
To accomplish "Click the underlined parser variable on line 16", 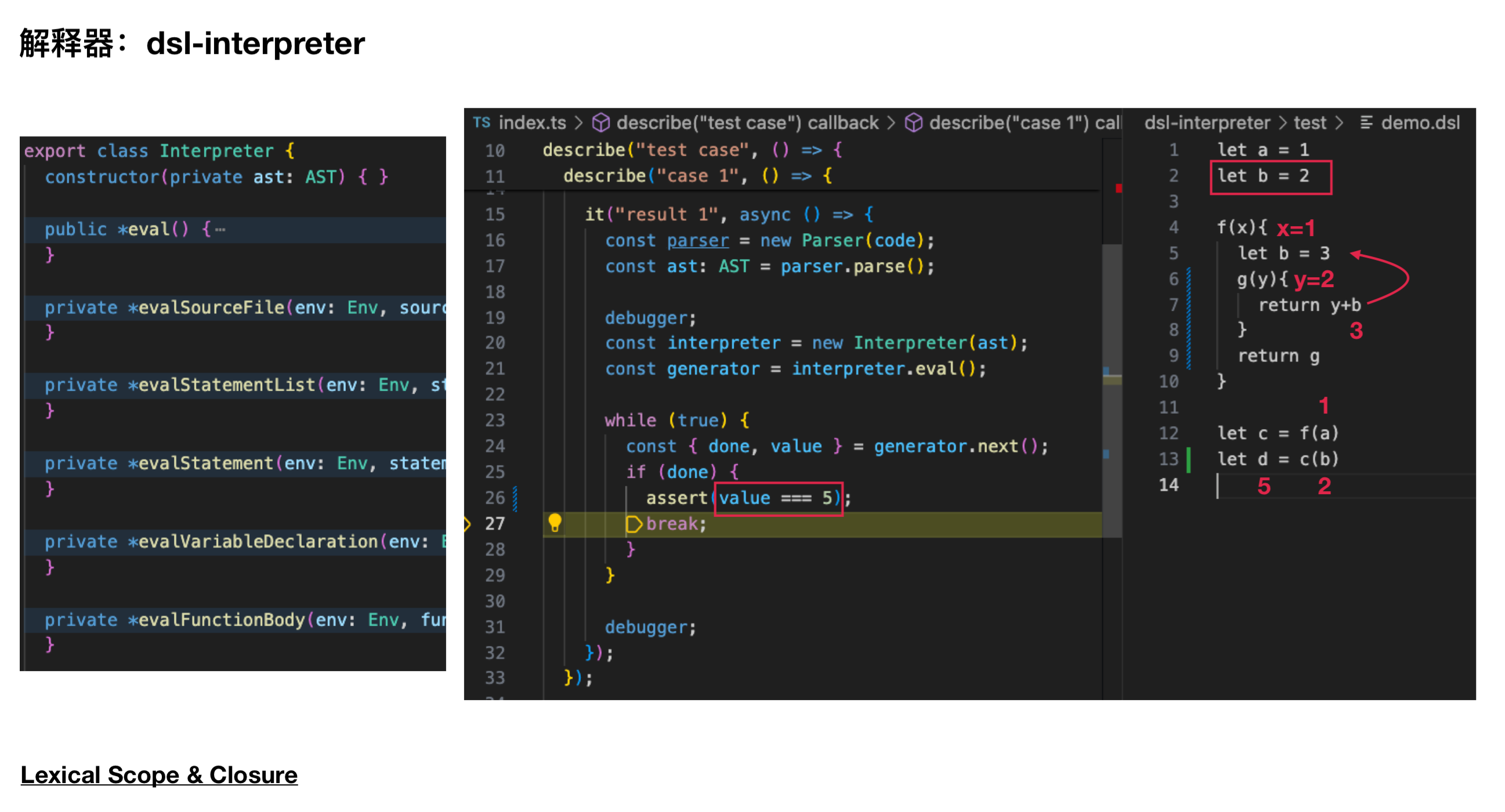I will coord(697,240).
